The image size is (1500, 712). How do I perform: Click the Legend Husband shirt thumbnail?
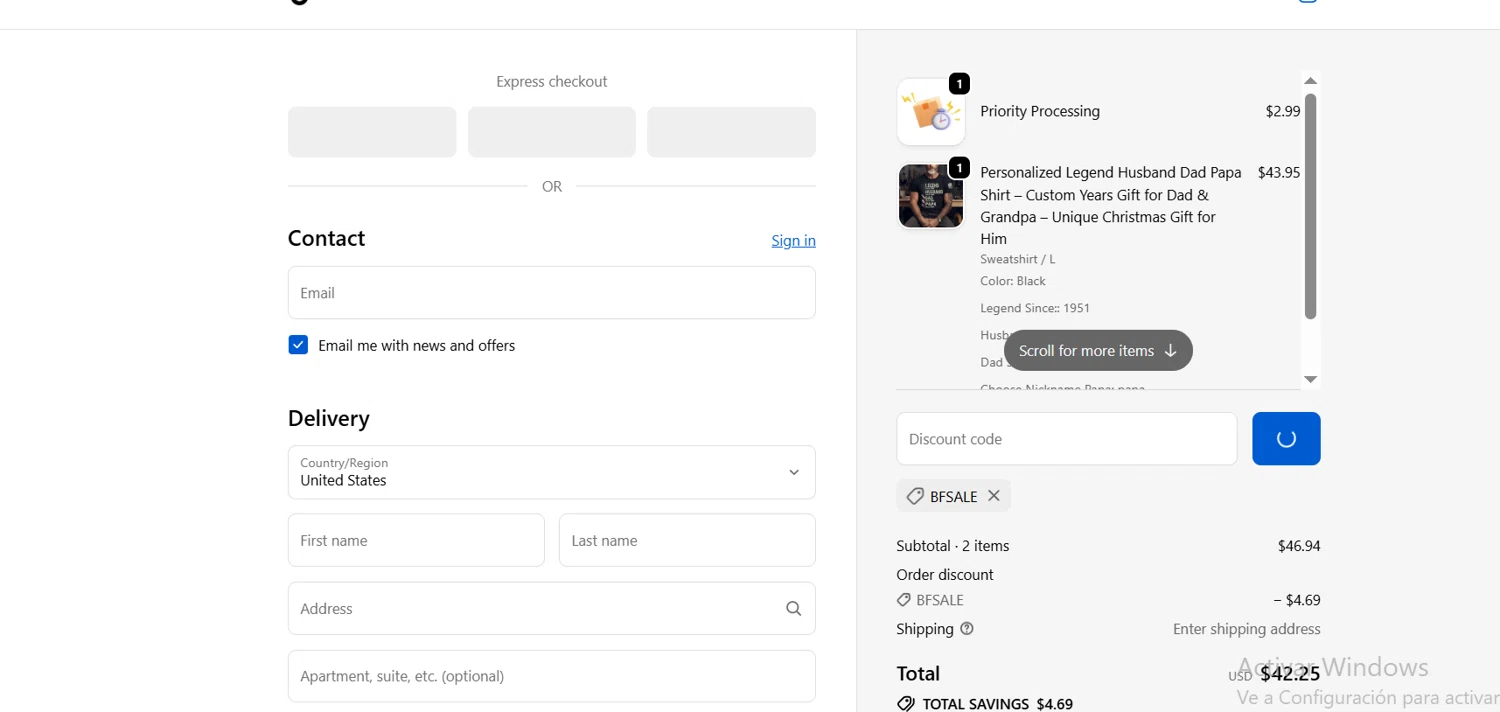(x=931, y=196)
